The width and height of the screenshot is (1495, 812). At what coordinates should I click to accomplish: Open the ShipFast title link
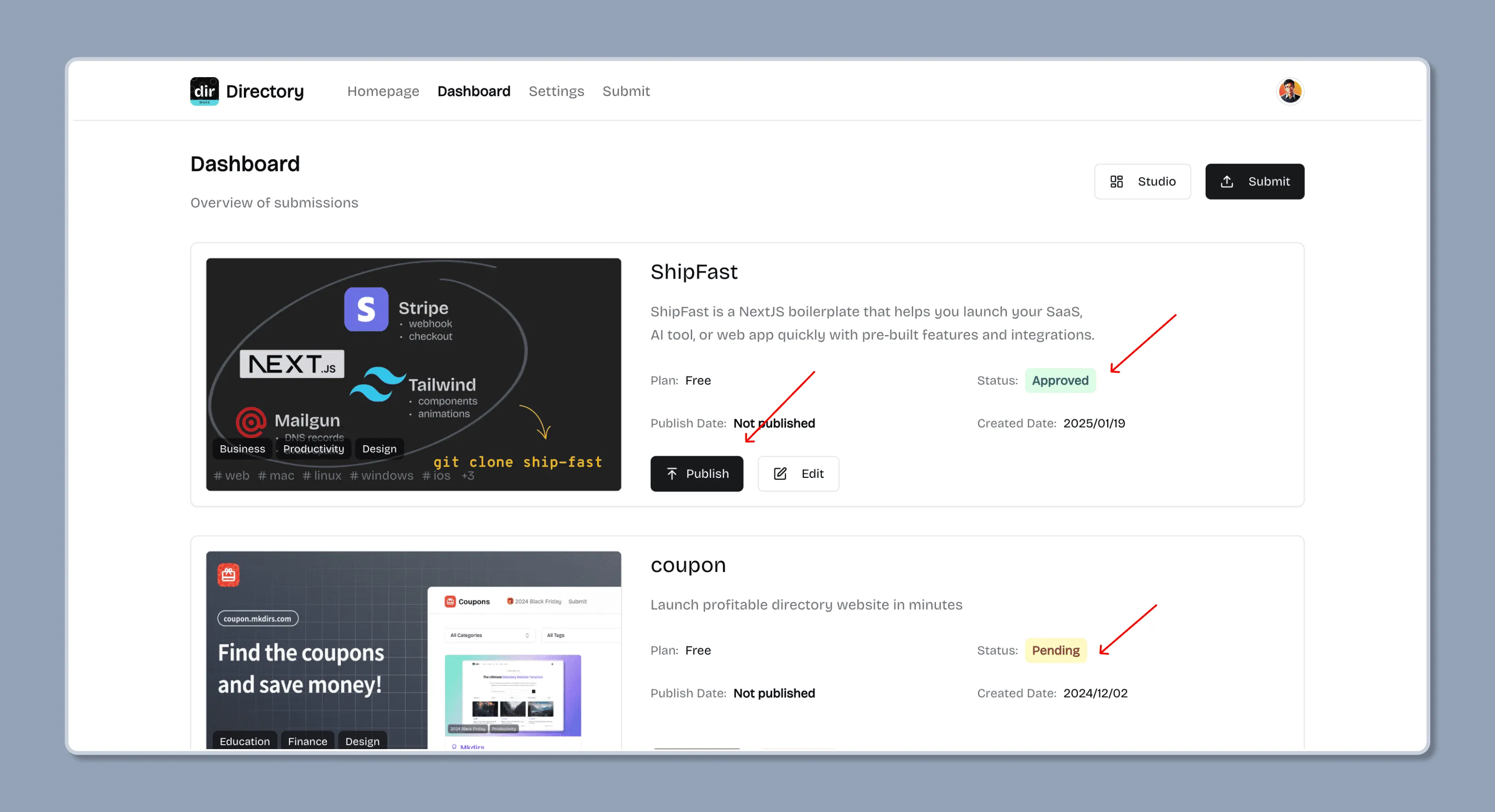[x=694, y=272]
